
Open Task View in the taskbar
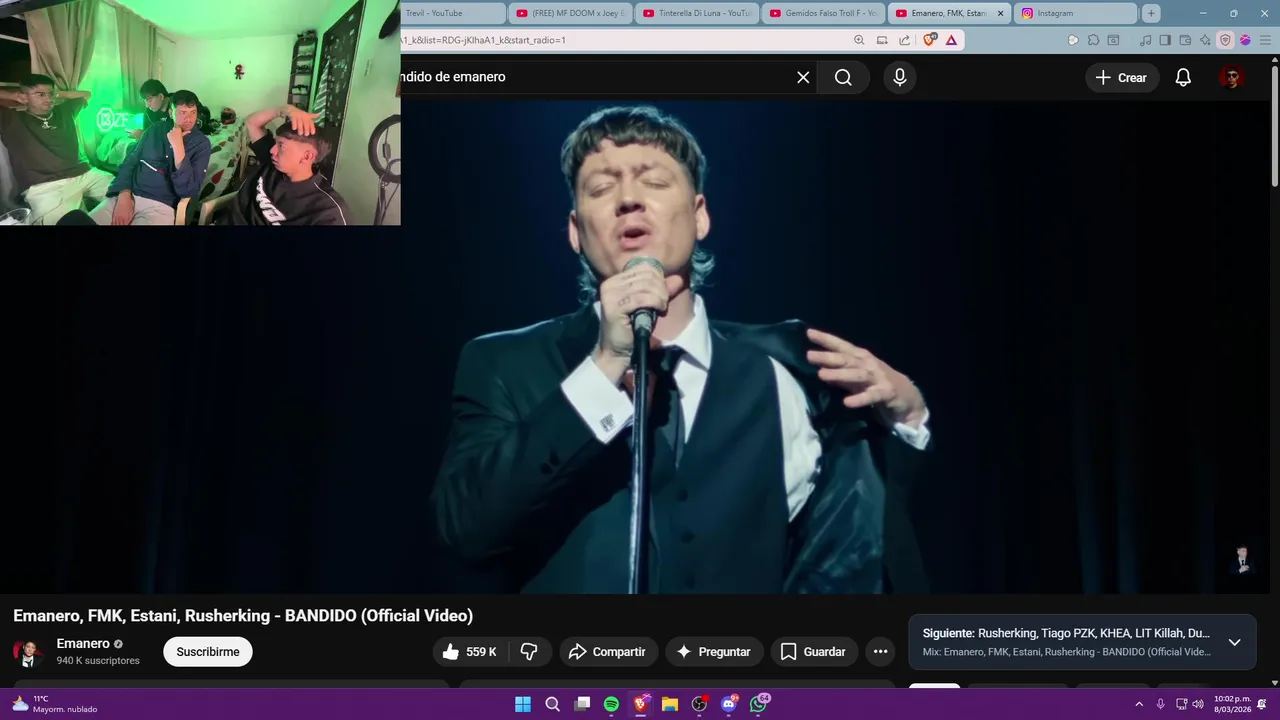pyautogui.click(x=582, y=704)
